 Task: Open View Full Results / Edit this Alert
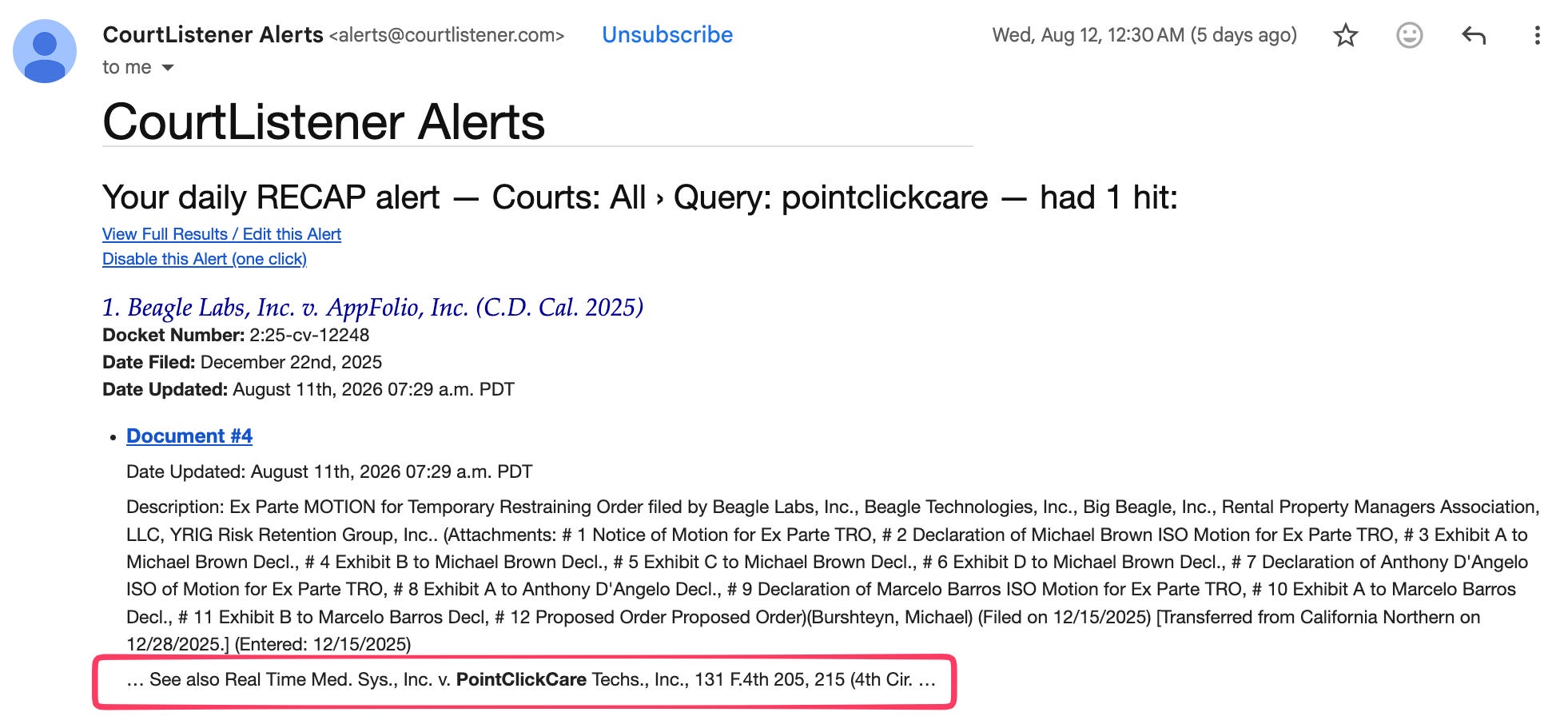[x=221, y=234]
